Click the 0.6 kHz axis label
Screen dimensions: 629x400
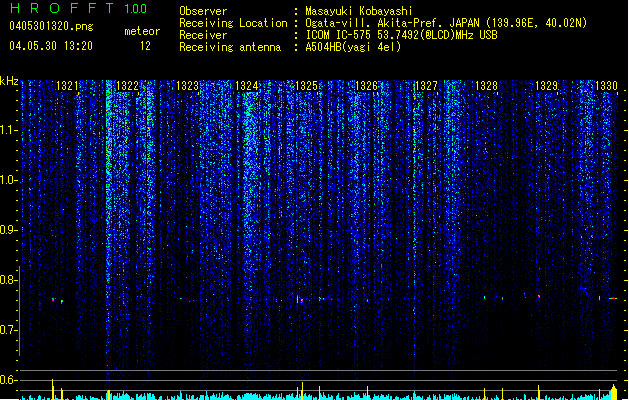[x=8, y=380]
